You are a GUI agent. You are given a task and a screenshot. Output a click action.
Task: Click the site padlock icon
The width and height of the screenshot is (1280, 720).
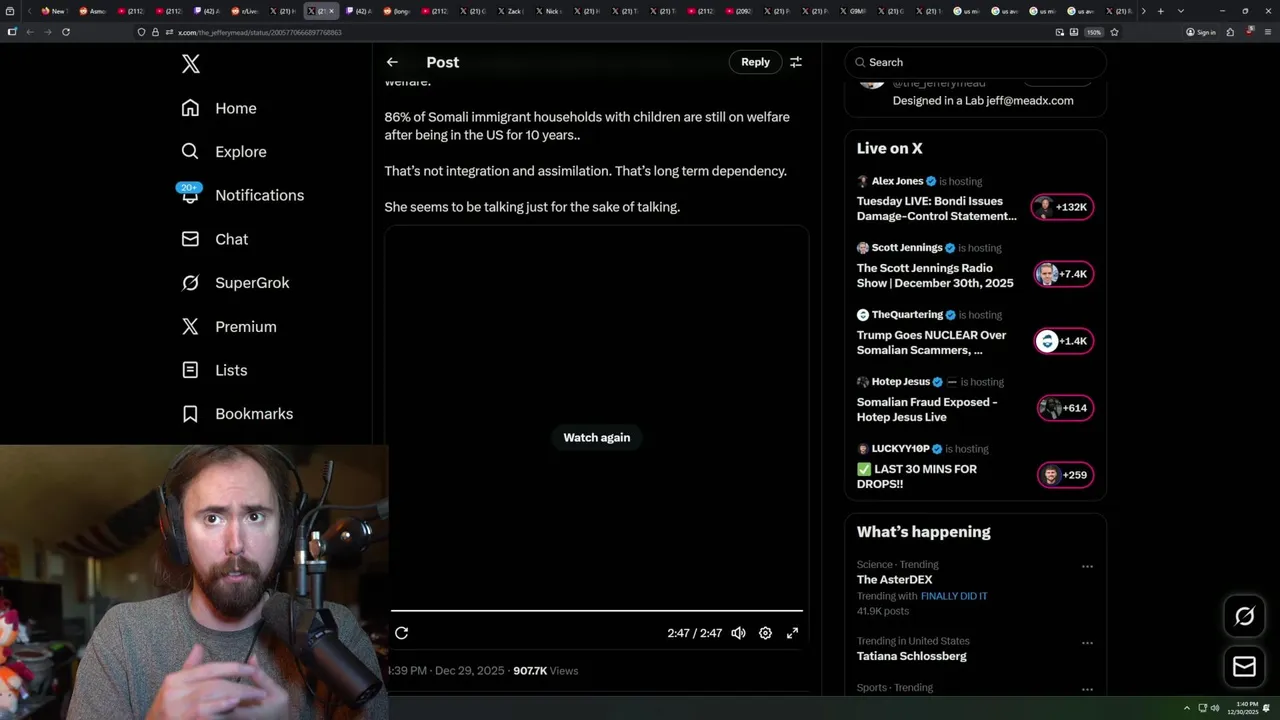155,32
